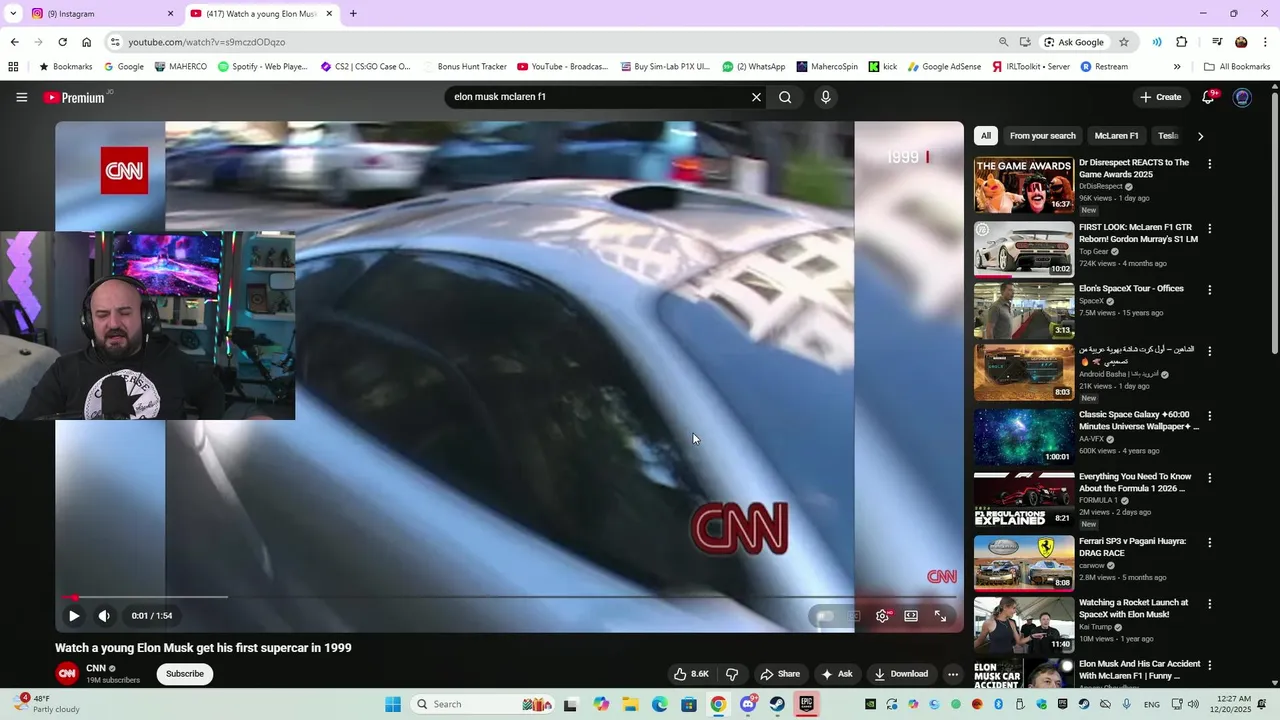Reload the page
1280x720 pixels.
tap(62, 42)
